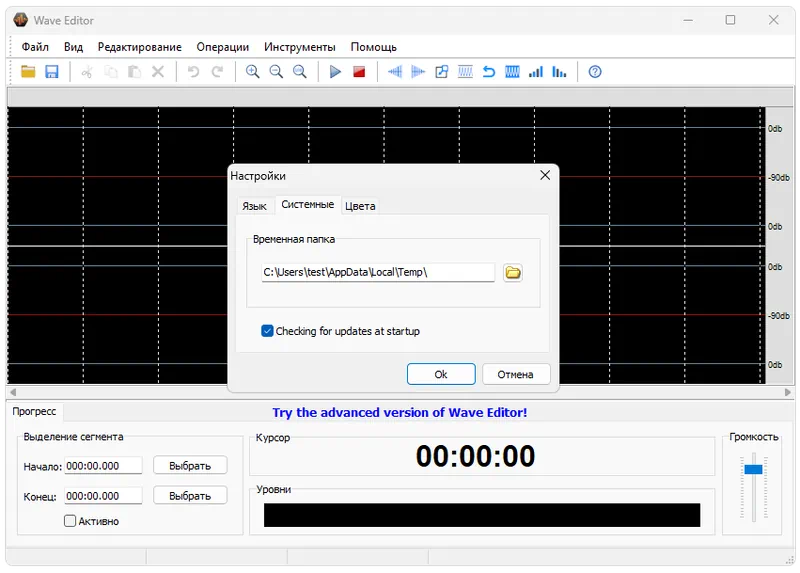The image size is (800, 573).
Task: Click the Try the advanced version link
Action: (399, 412)
